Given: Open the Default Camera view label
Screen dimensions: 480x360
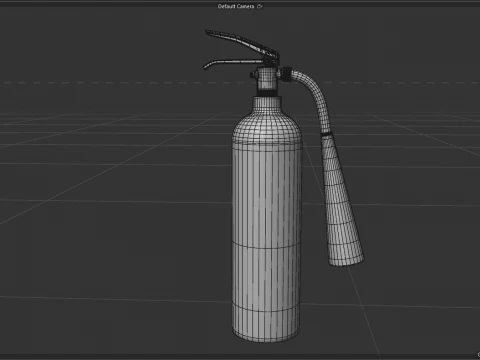Looking at the screenshot, I should point(236,6).
